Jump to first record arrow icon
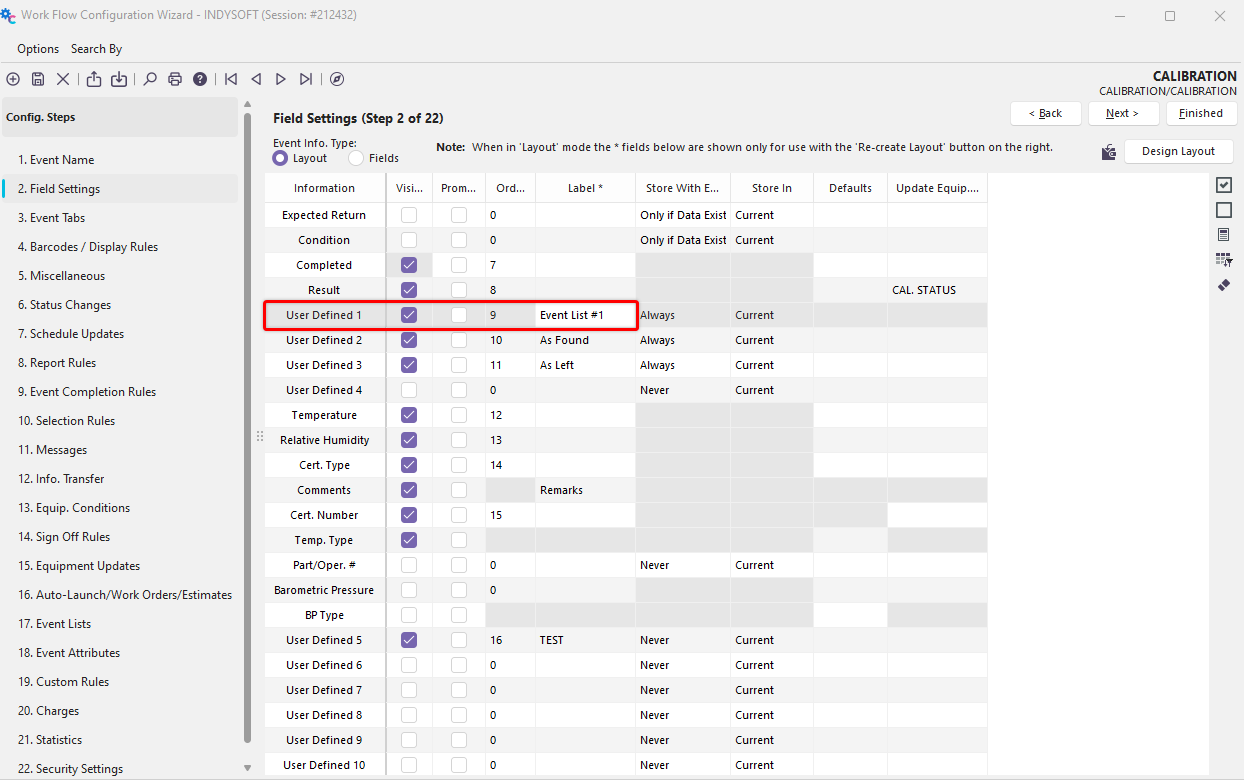Screen dimensions: 1244x780 pos(231,79)
